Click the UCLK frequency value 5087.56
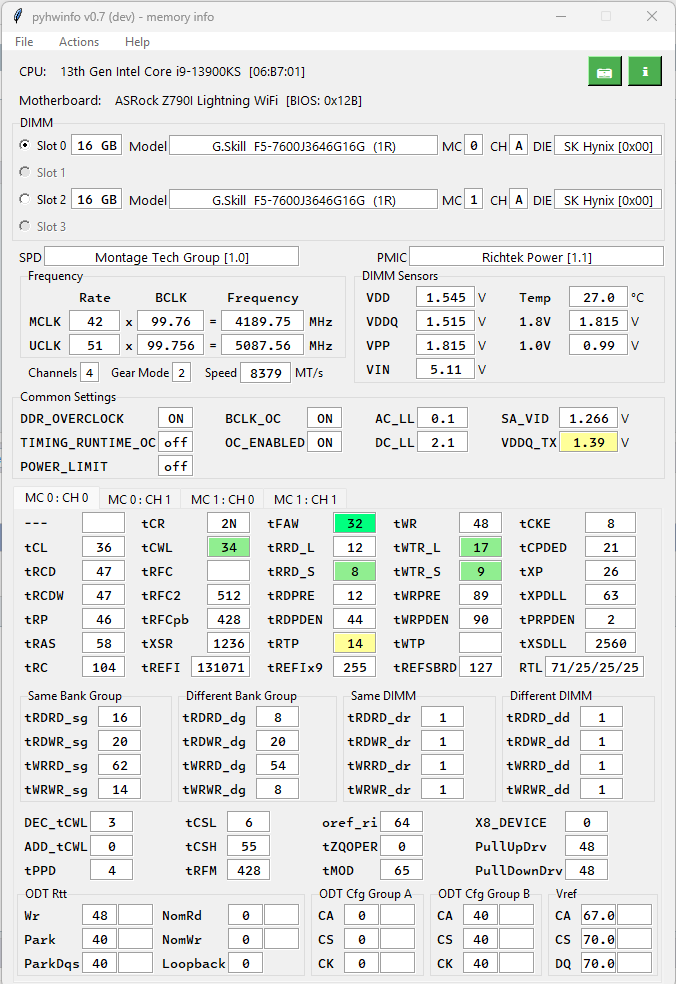 (262, 345)
